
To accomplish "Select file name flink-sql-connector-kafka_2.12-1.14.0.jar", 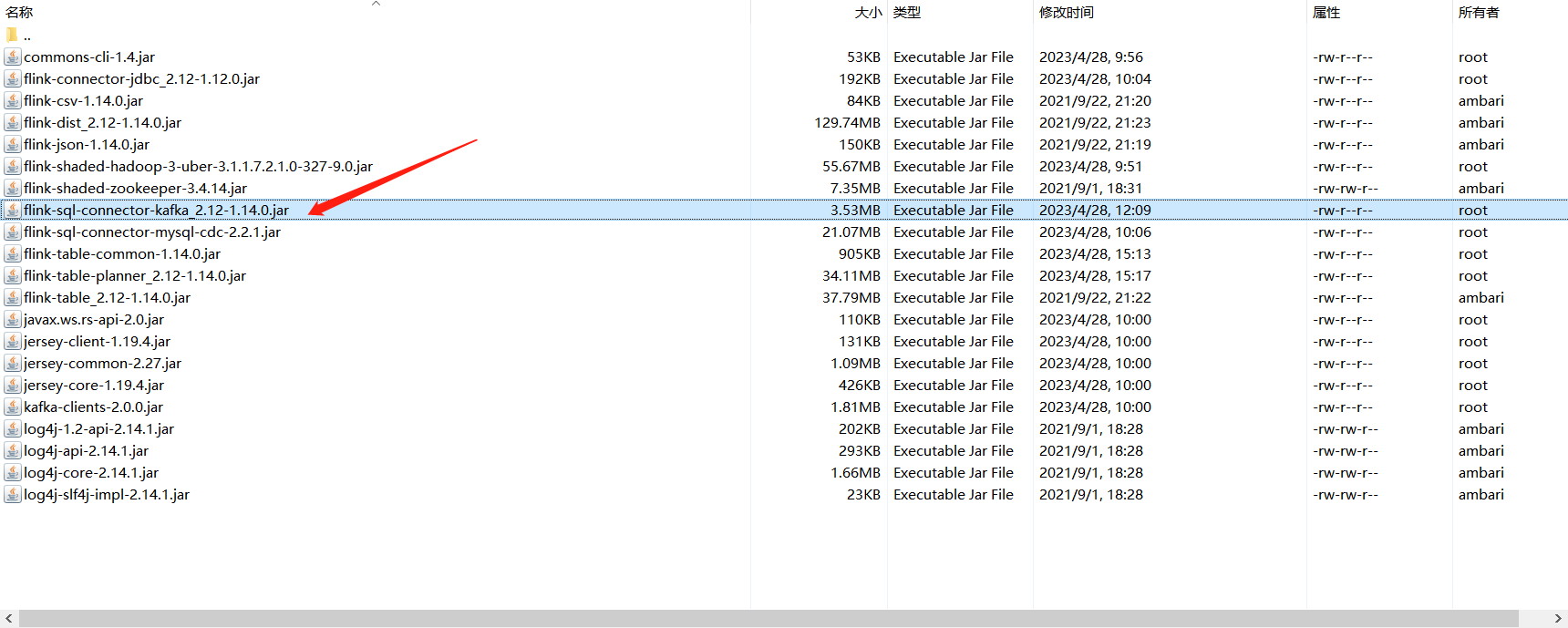I will coord(157,210).
